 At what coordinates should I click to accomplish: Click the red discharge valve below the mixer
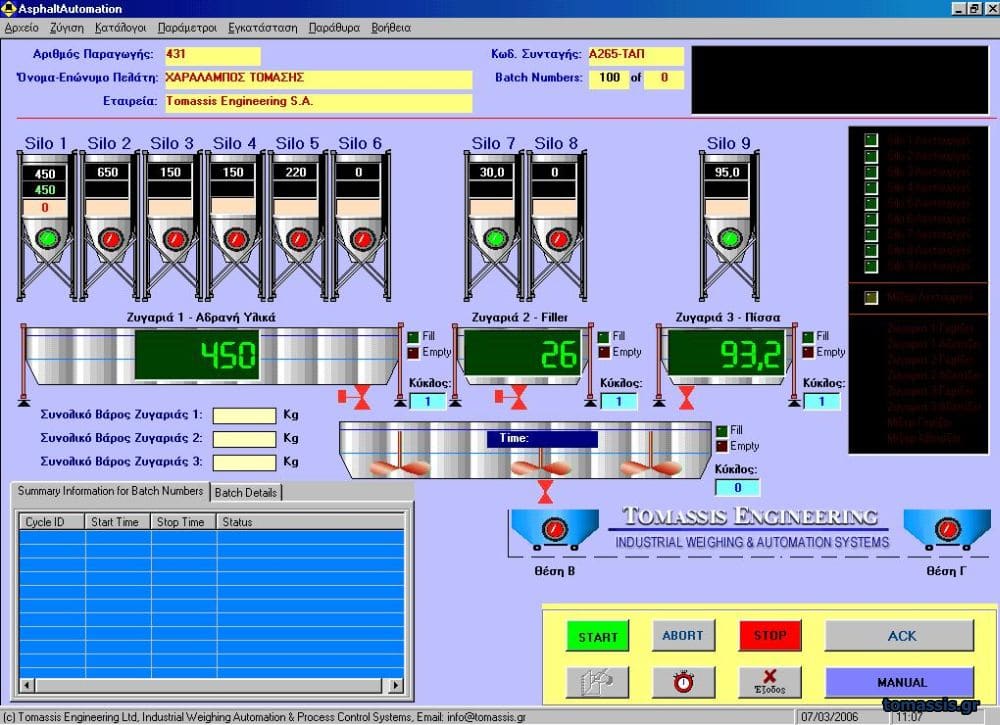pyautogui.click(x=545, y=492)
